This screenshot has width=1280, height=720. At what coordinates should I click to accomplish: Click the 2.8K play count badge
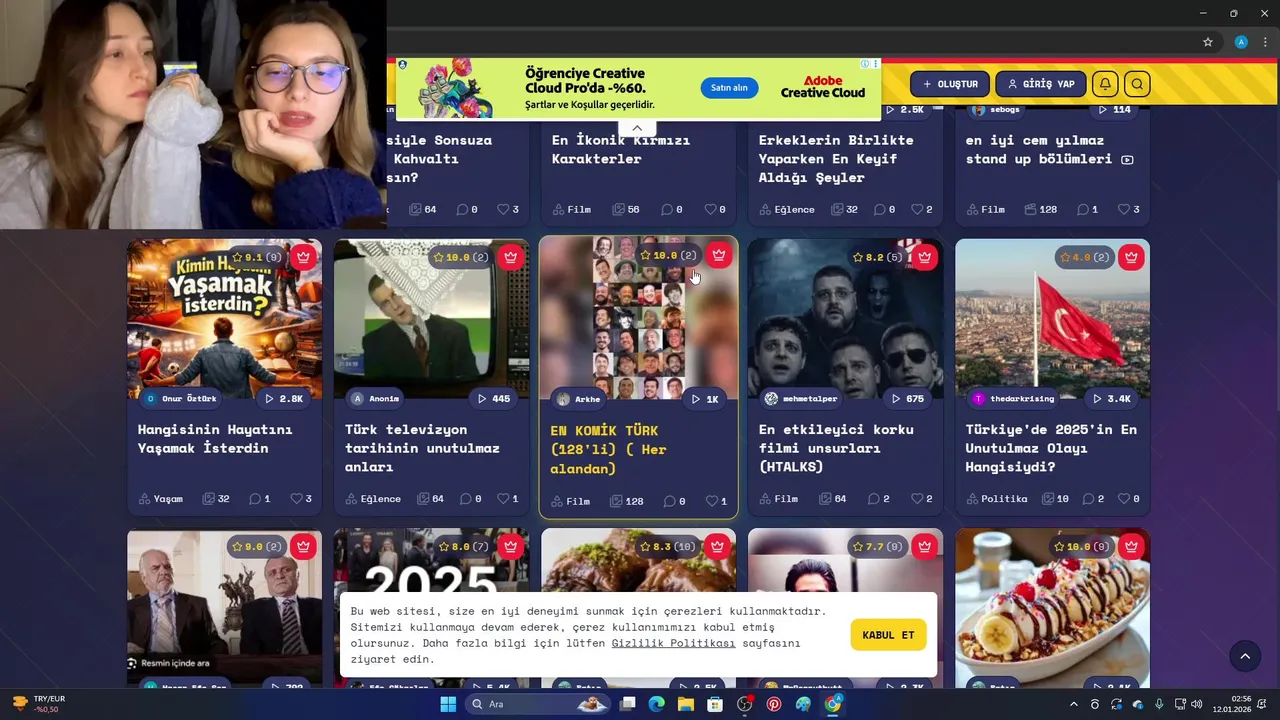click(x=284, y=398)
